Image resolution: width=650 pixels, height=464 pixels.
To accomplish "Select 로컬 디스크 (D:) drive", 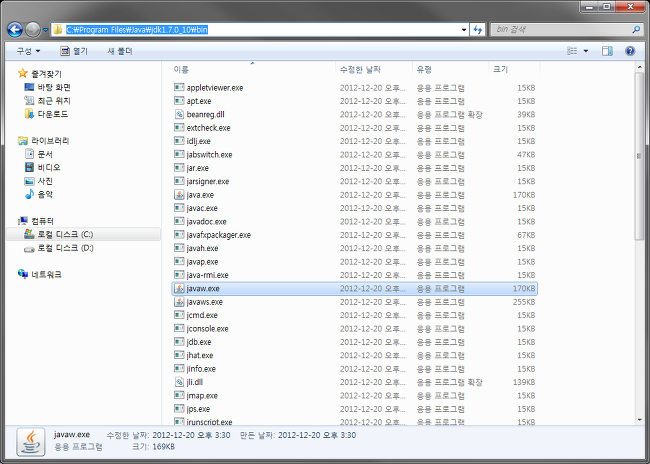I will click(x=58, y=248).
